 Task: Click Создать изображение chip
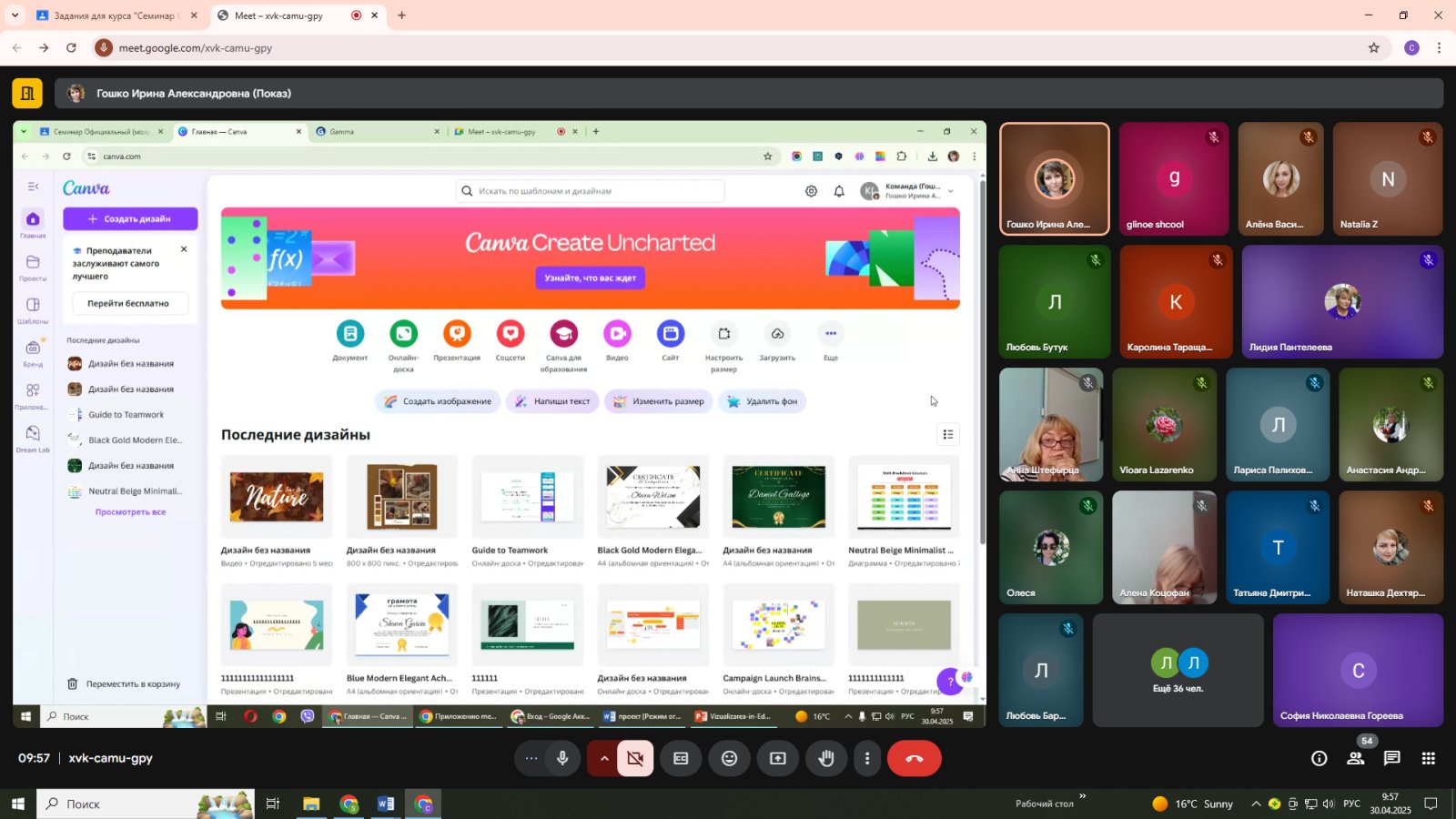pos(438,401)
